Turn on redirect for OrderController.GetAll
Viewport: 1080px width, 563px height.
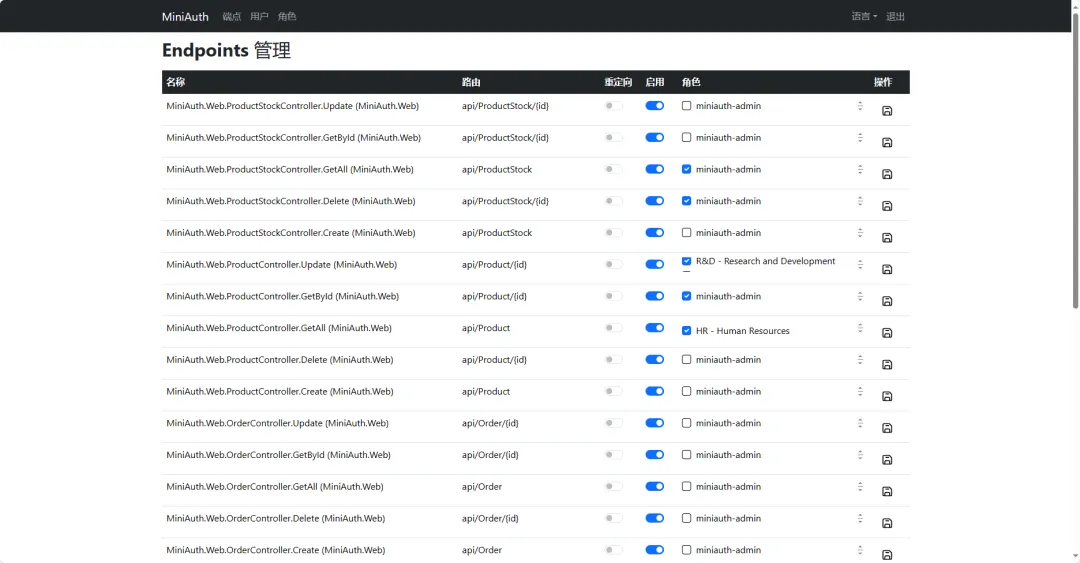613,486
